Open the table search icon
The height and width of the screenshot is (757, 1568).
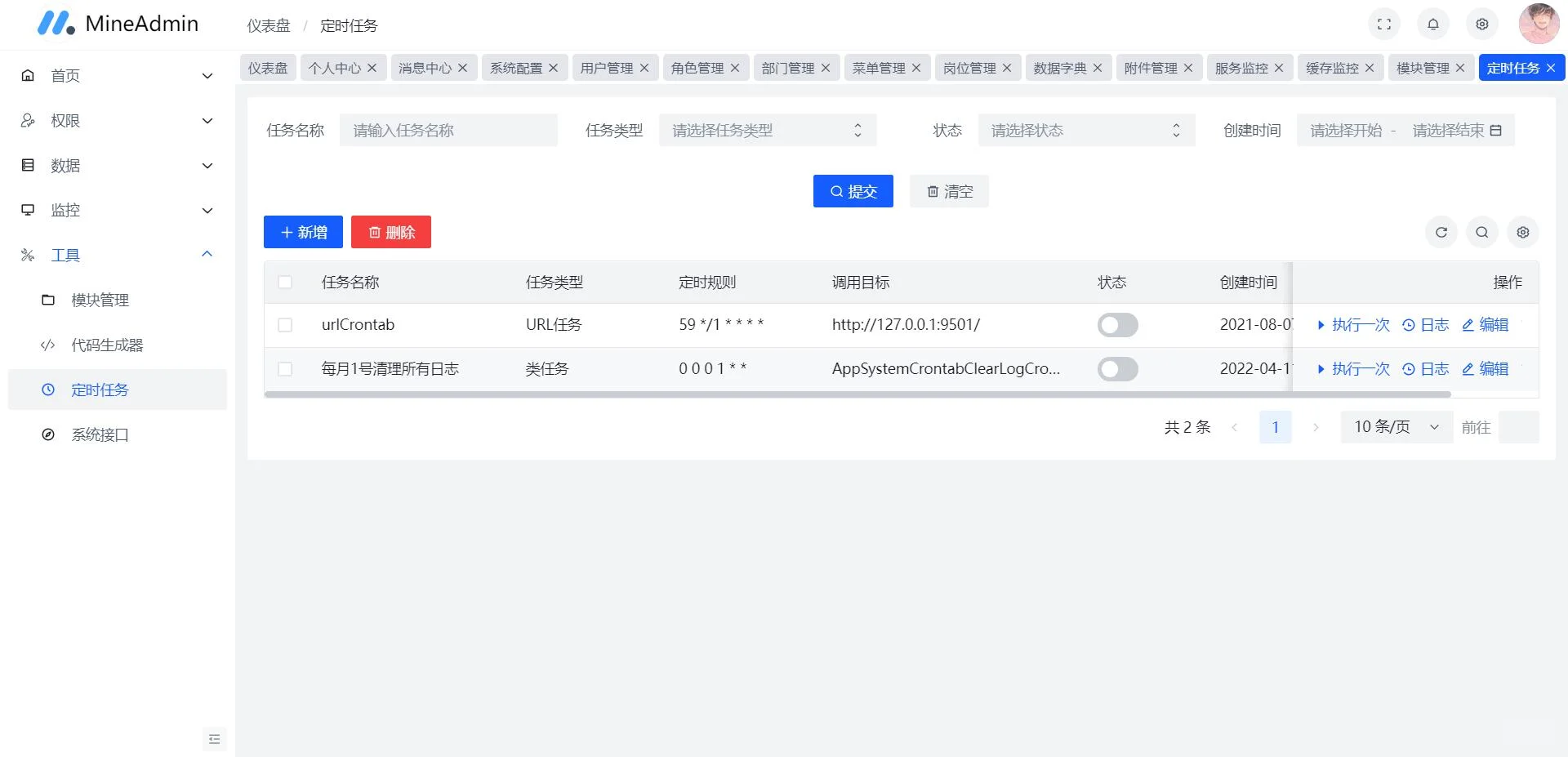[1481, 232]
